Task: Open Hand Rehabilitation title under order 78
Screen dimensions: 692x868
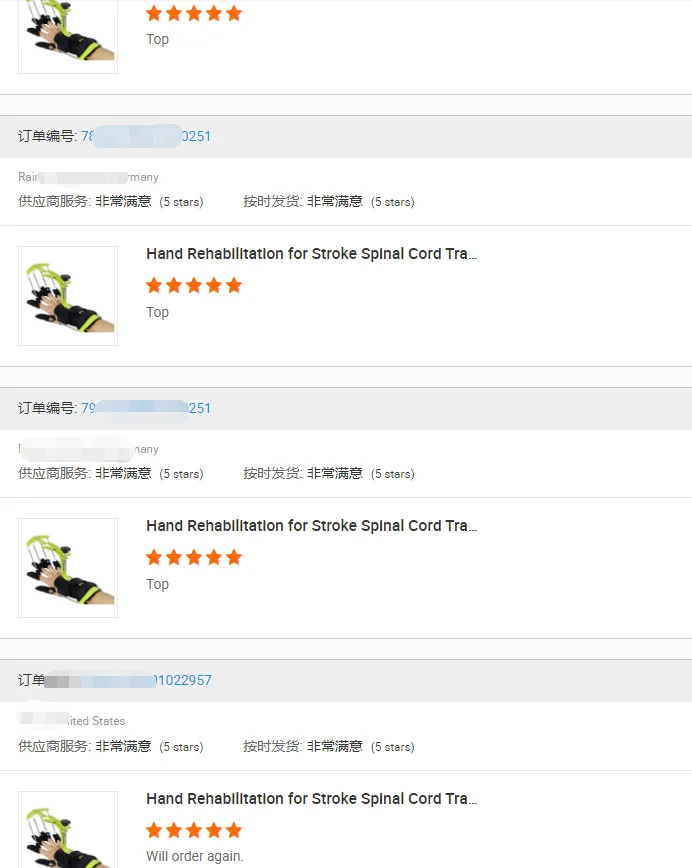Action: tap(311, 254)
